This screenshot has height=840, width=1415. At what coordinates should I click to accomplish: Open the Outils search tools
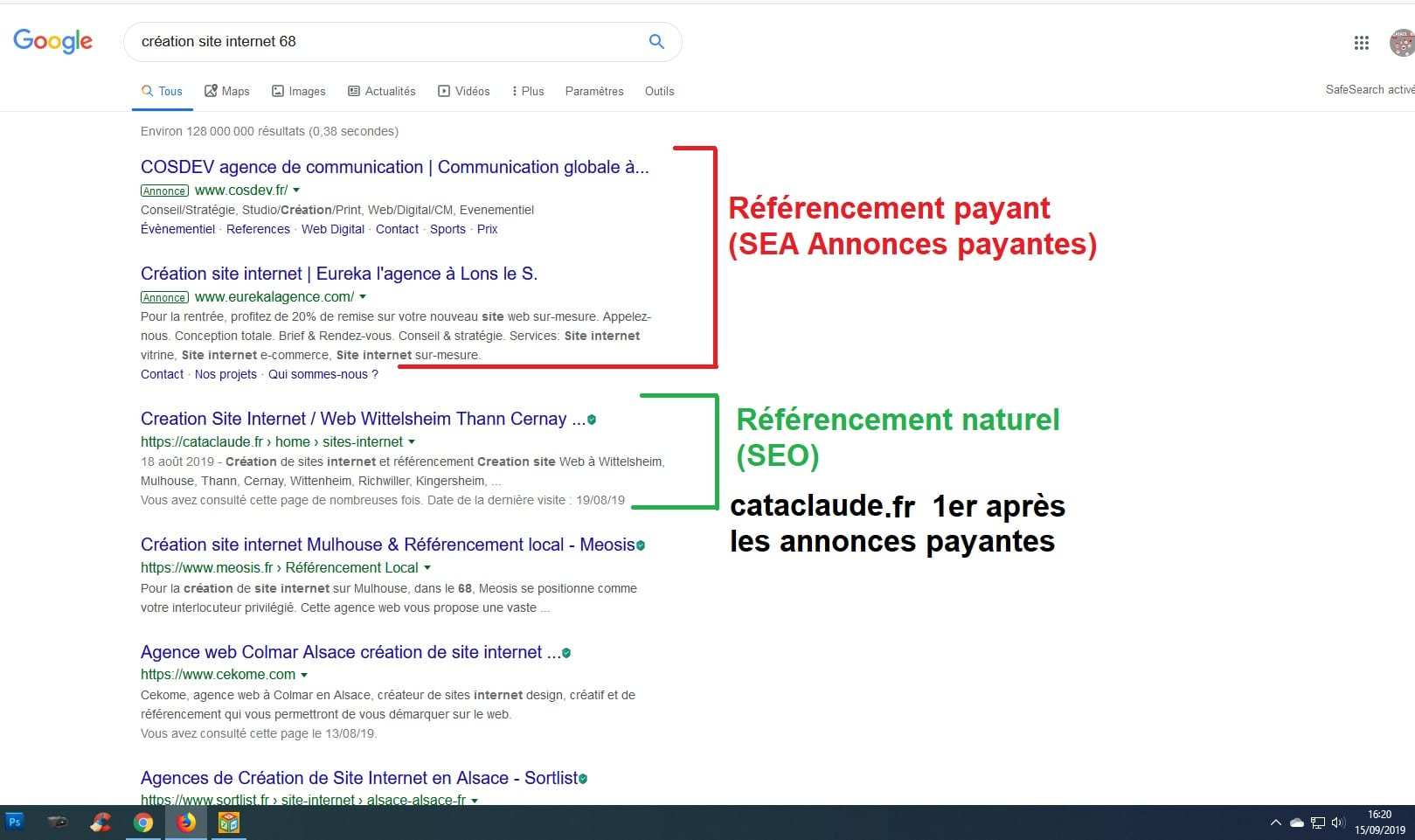click(659, 91)
